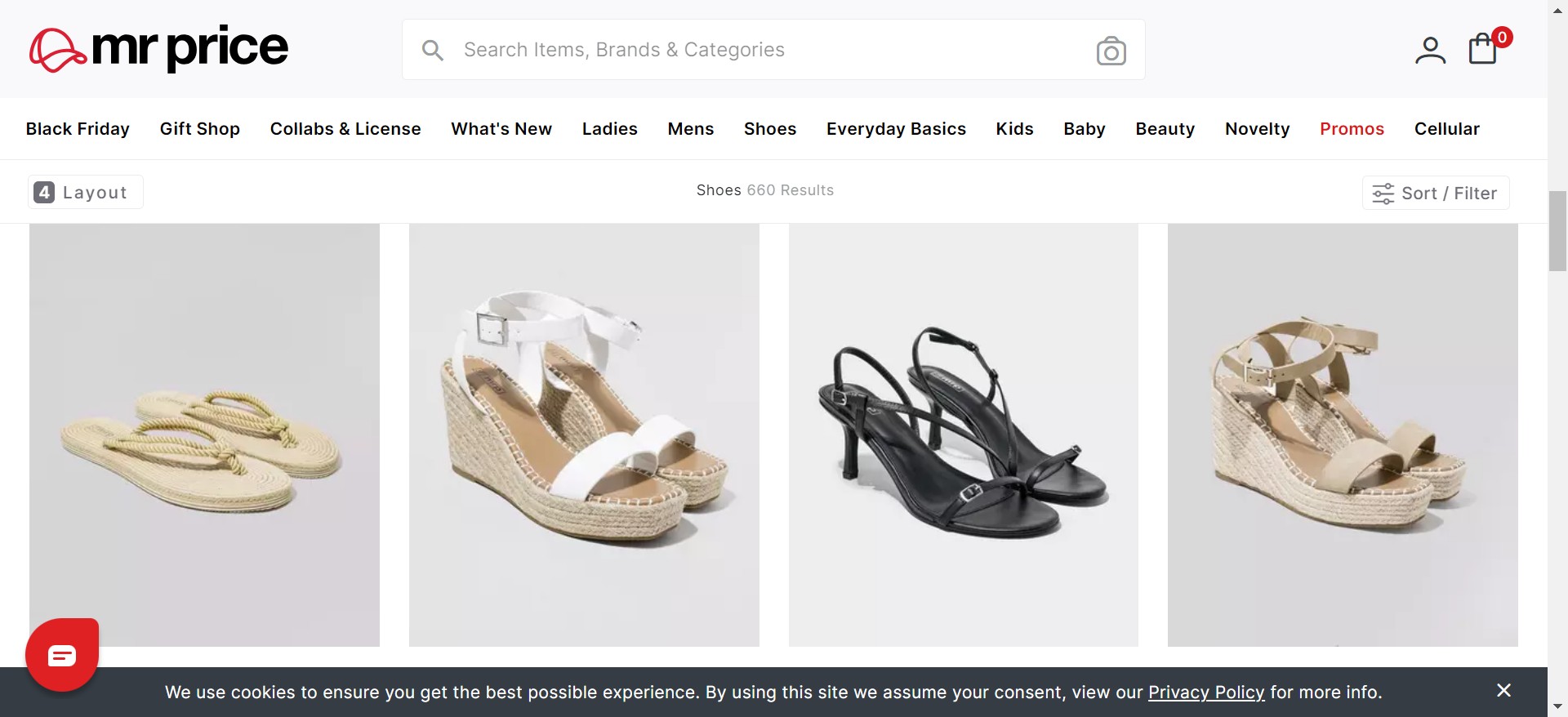
Task: Open the user account icon
Action: [x=1430, y=50]
